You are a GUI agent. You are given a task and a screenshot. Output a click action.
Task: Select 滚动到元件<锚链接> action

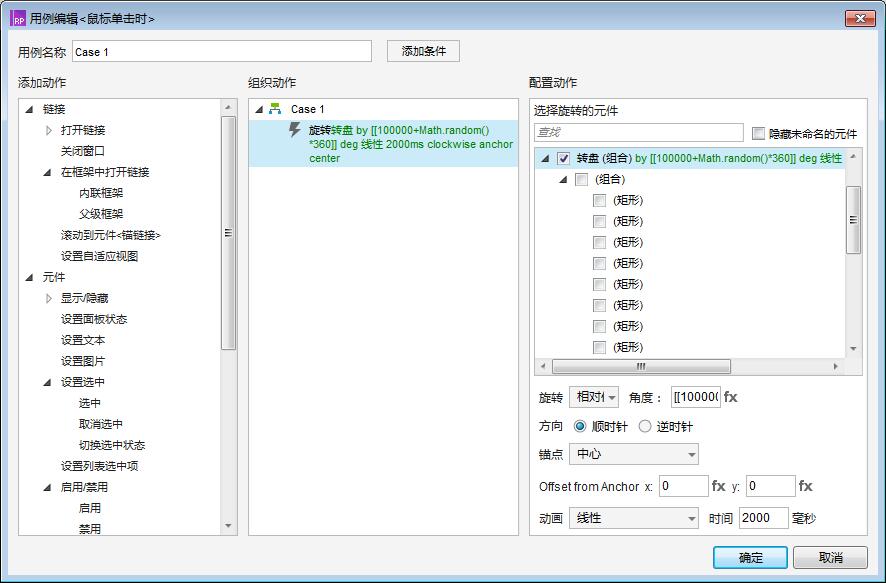[x=111, y=235]
